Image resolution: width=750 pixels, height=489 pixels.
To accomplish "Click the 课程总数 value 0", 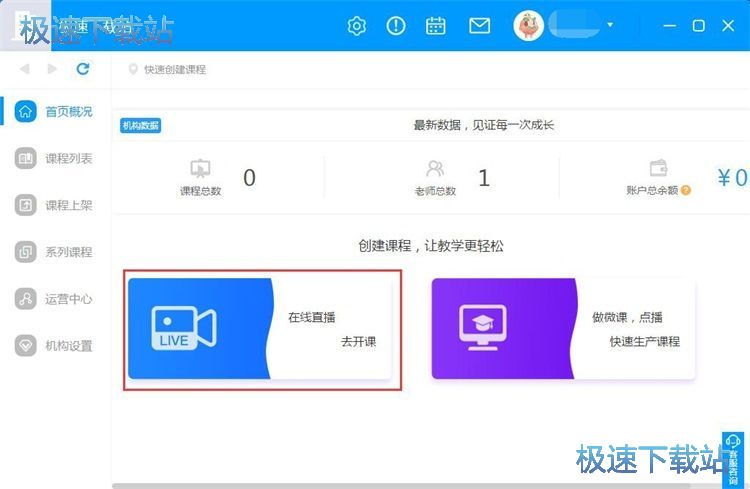I will (249, 178).
